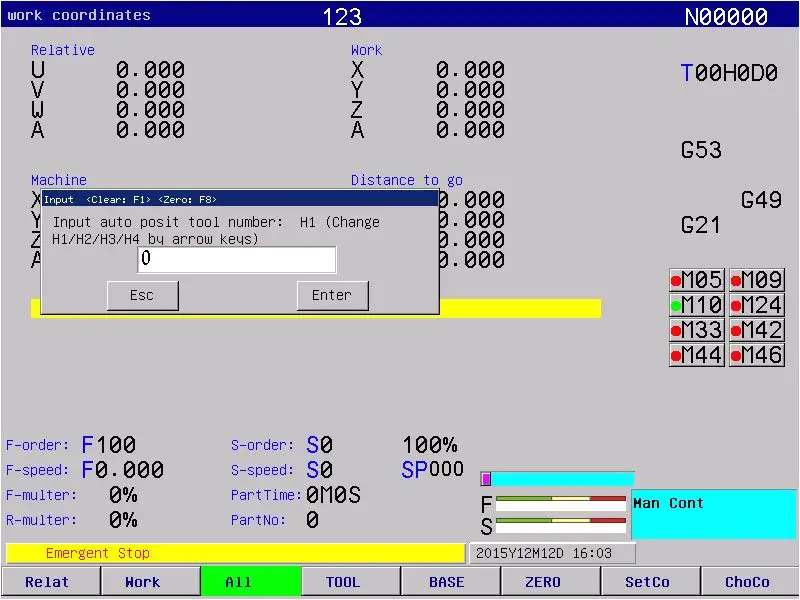Toggle the M24 status indicator

coord(757,305)
